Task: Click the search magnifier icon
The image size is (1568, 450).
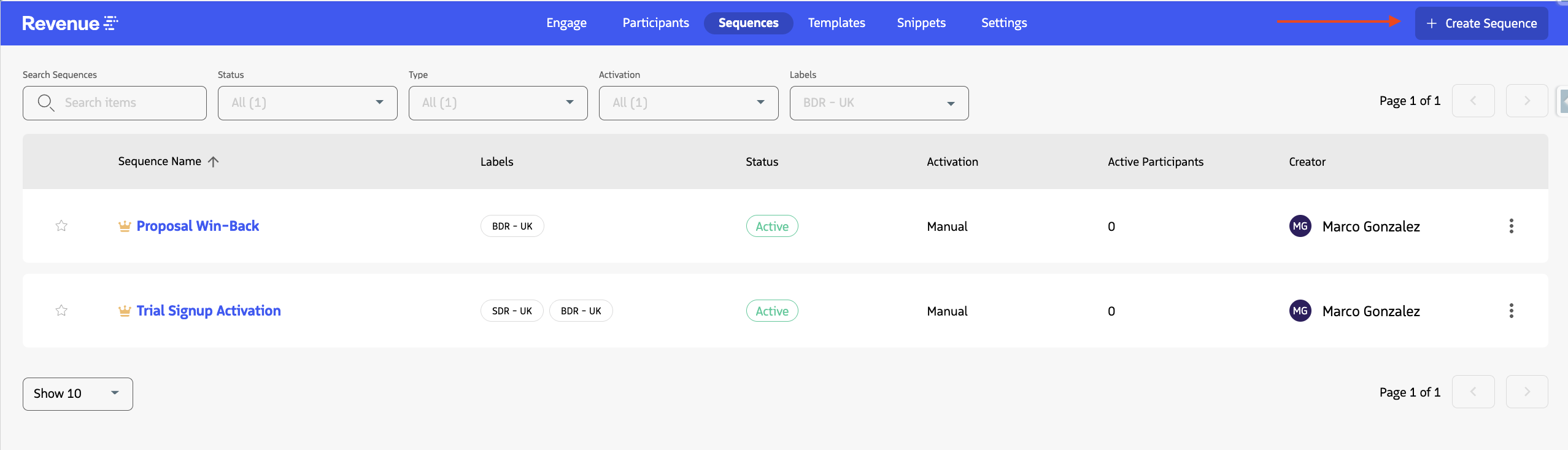Action: (x=46, y=103)
